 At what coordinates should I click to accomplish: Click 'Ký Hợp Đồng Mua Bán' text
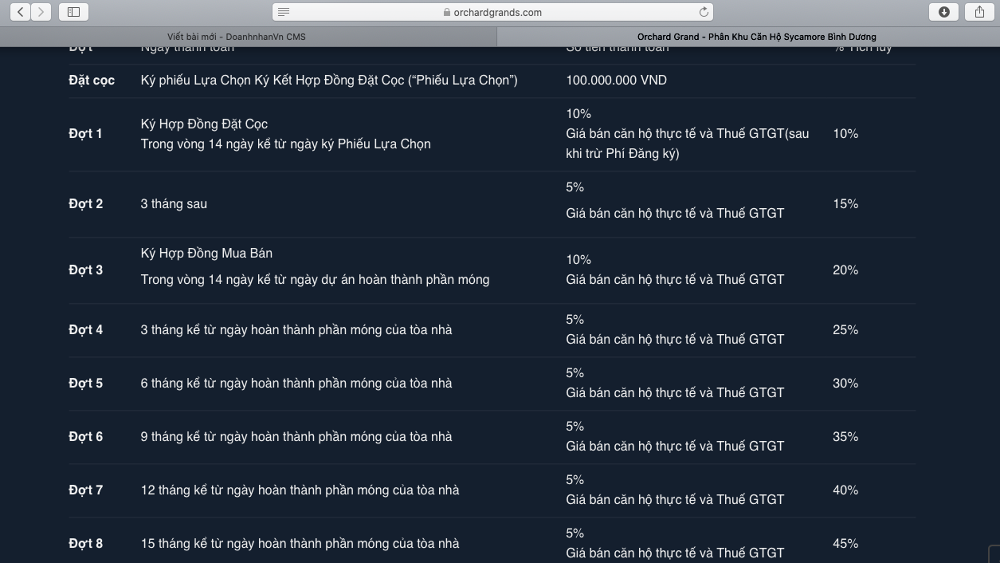point(206,253)
